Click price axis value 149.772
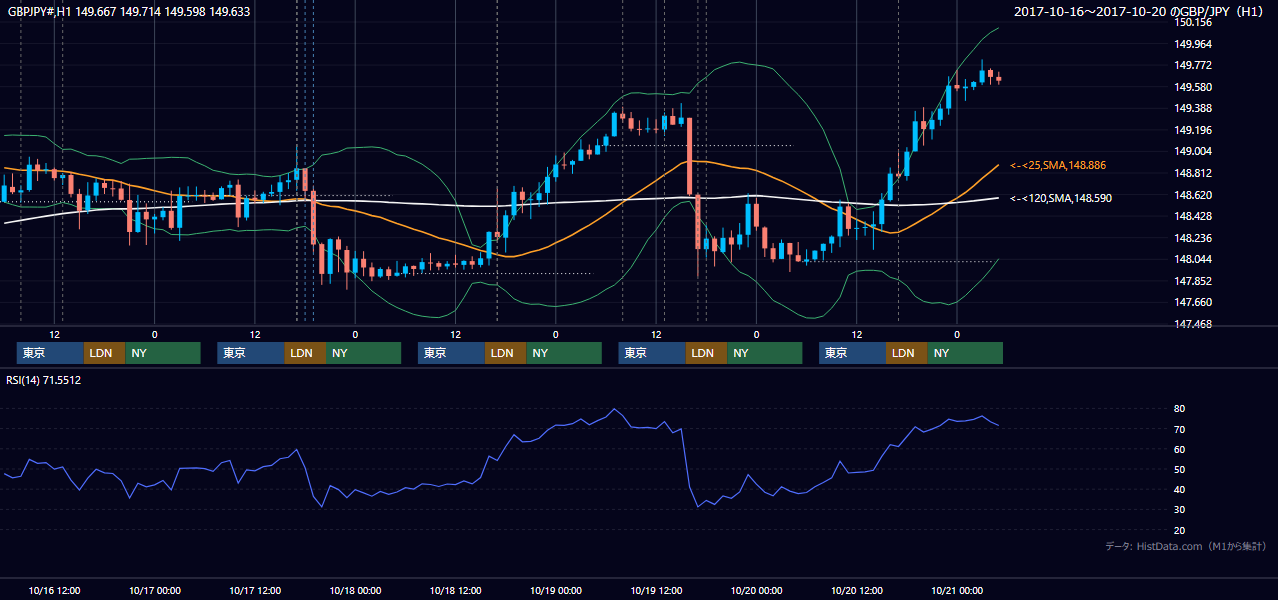Image resolution: width=1278 pixels, height=600 pixels. [x=1192, y=65]
